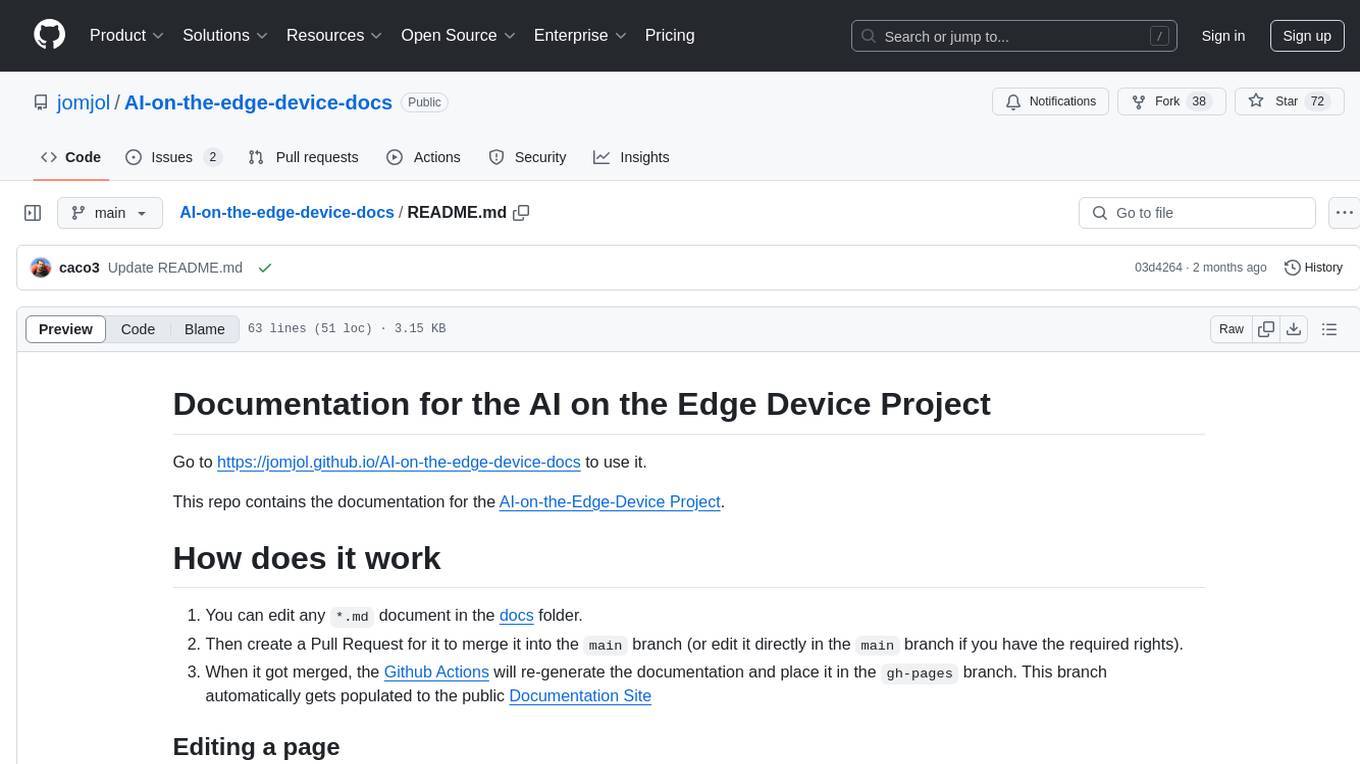Open the AI-on-the-edge-device-docs repository link
Screen dimensions: 1360x764
[258, 102]
